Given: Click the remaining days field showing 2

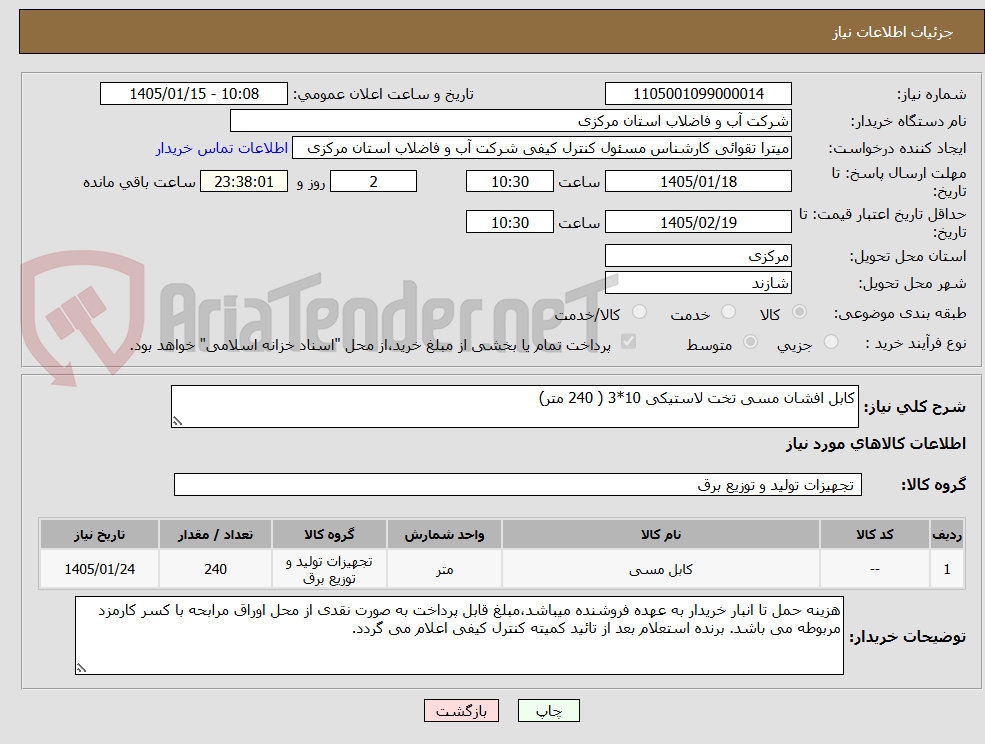Looking at the screenshot, I should 373,182.
